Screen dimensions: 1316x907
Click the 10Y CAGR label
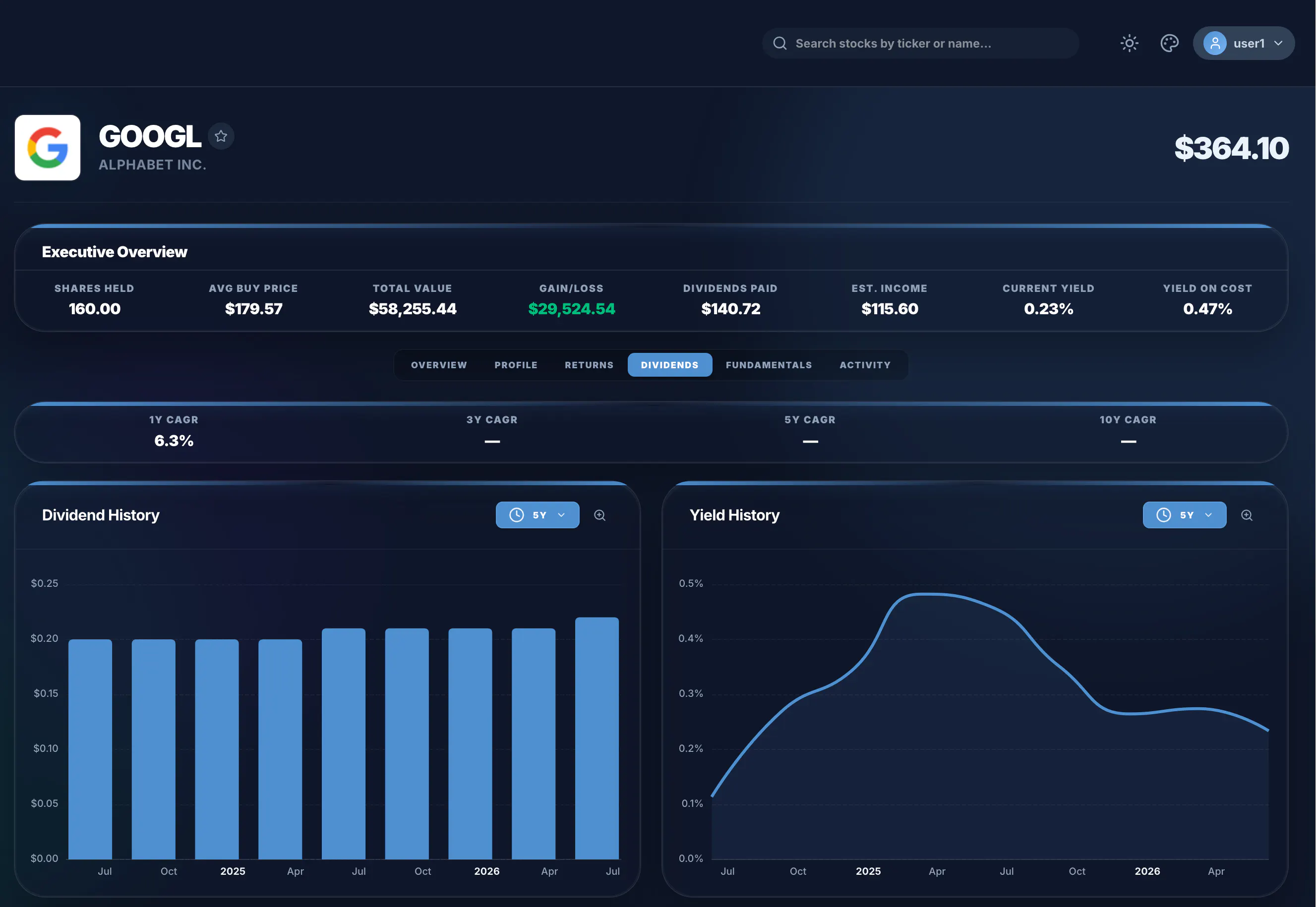[x=1128, y=419]
